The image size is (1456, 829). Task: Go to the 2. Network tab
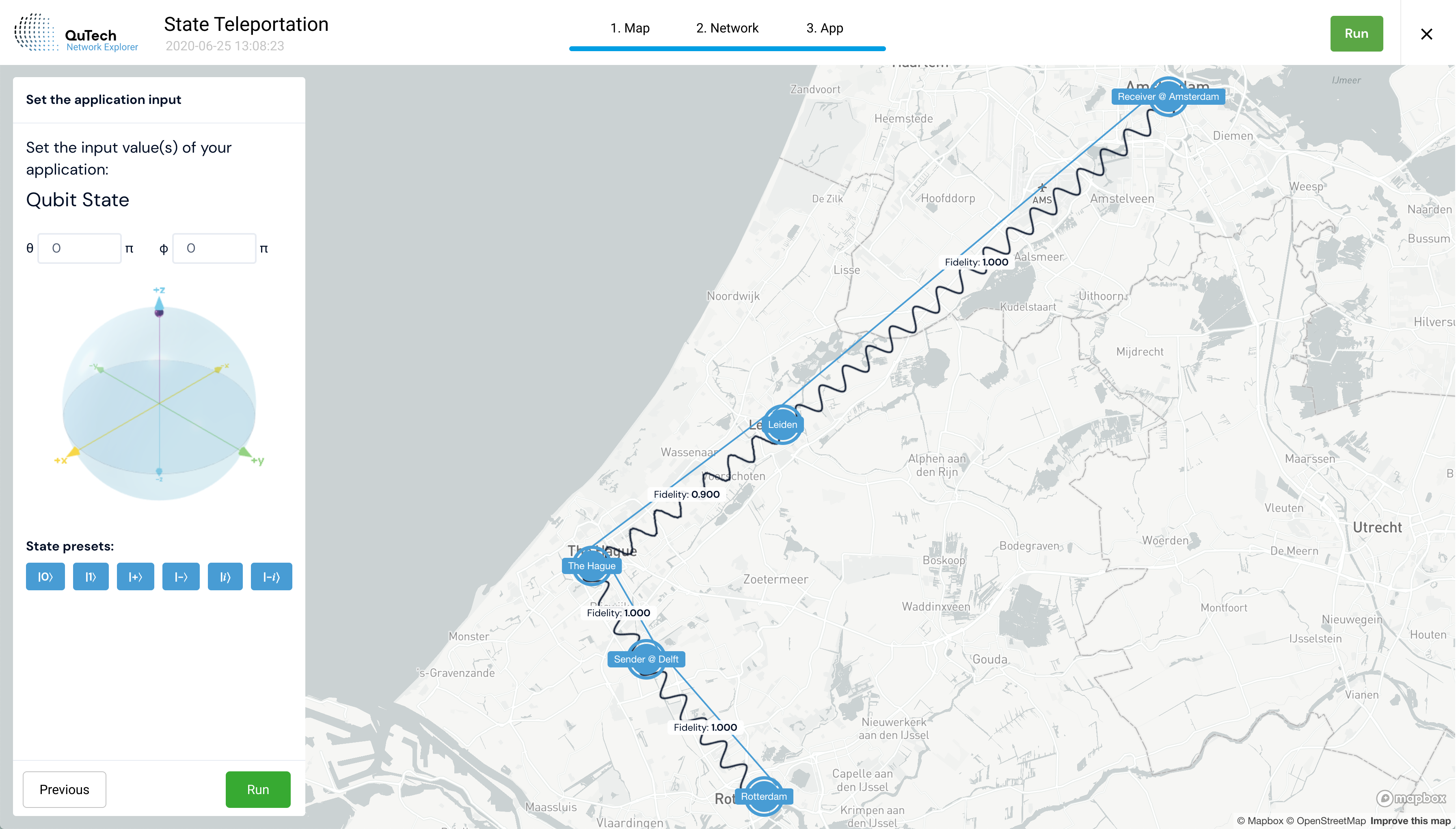coord(727,28)
